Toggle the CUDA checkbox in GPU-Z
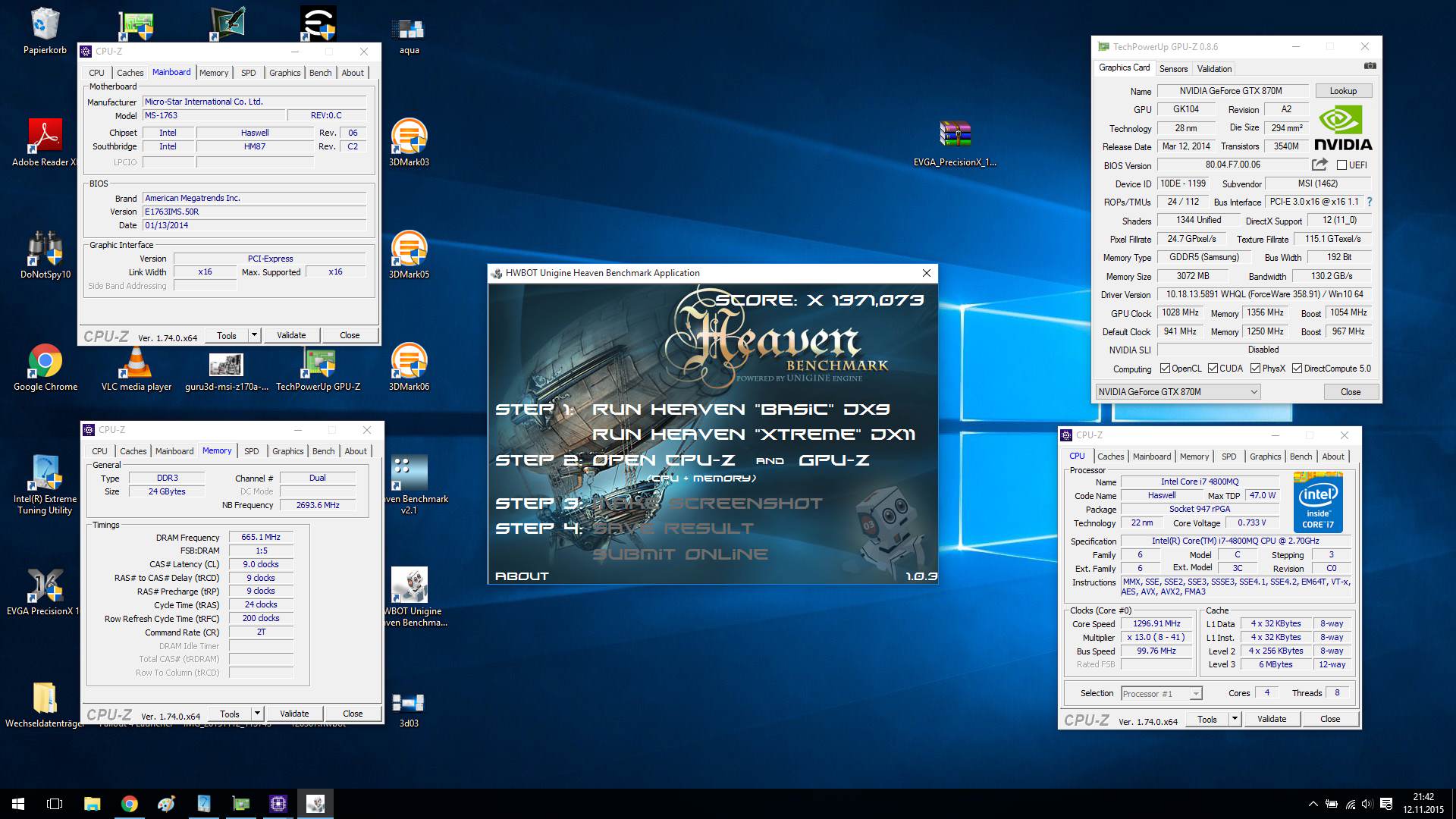The image size is (1456, 819). (x=1213, y=369)
